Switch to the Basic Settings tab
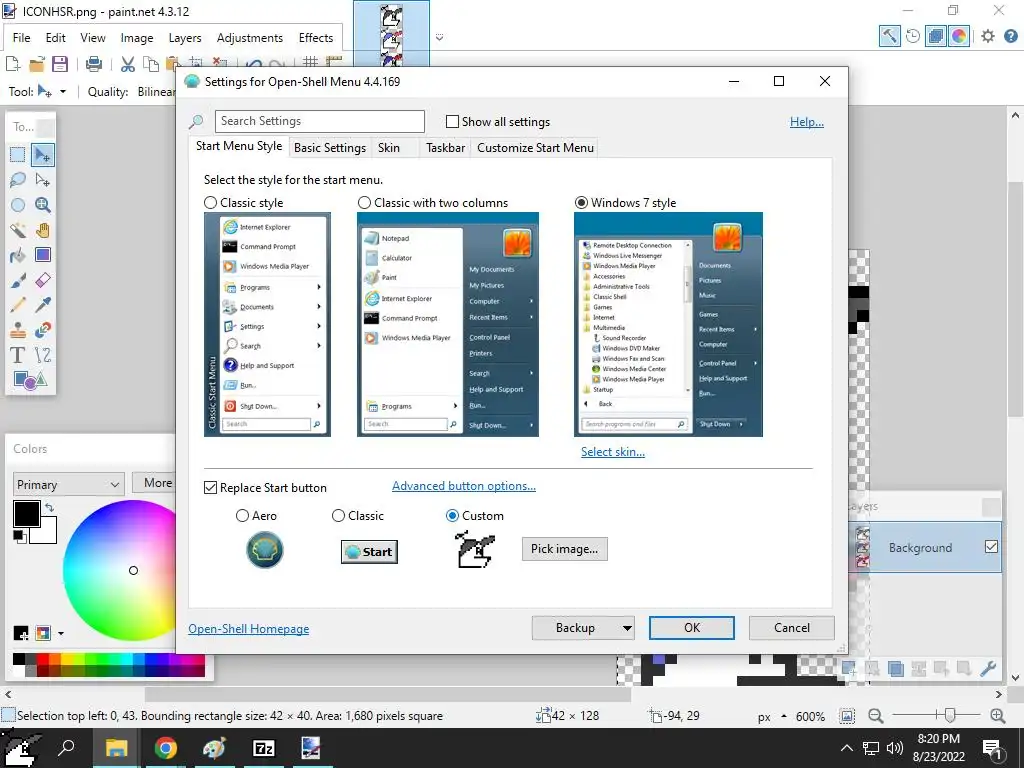The width and height of the screenshot is (1024, 768). click(x=330, y=148)
